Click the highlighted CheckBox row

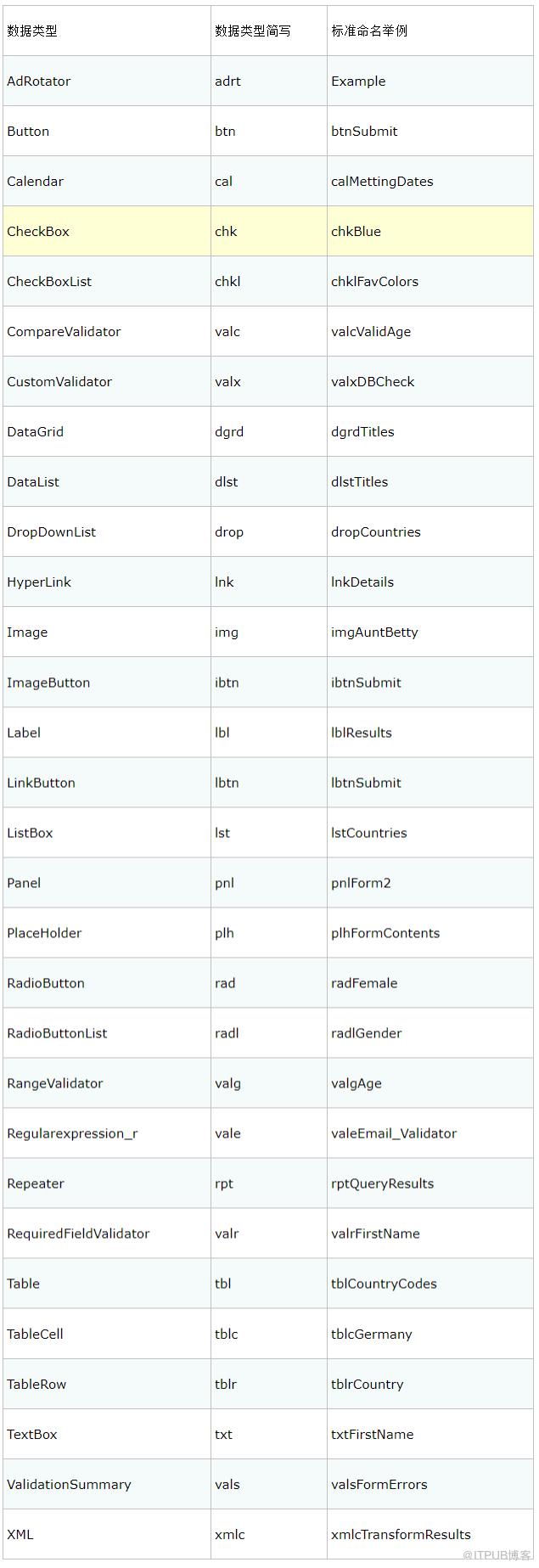[268, 231]
